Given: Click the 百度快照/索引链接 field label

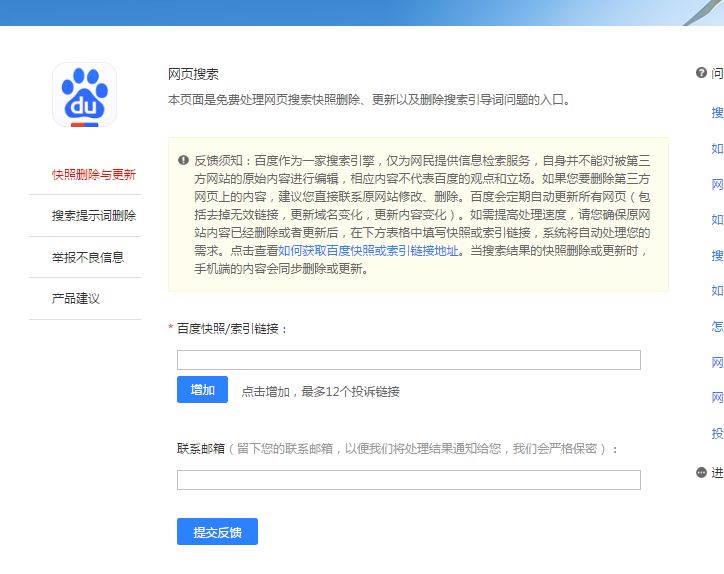Looking at the screenshot, I should click(232, 328).
